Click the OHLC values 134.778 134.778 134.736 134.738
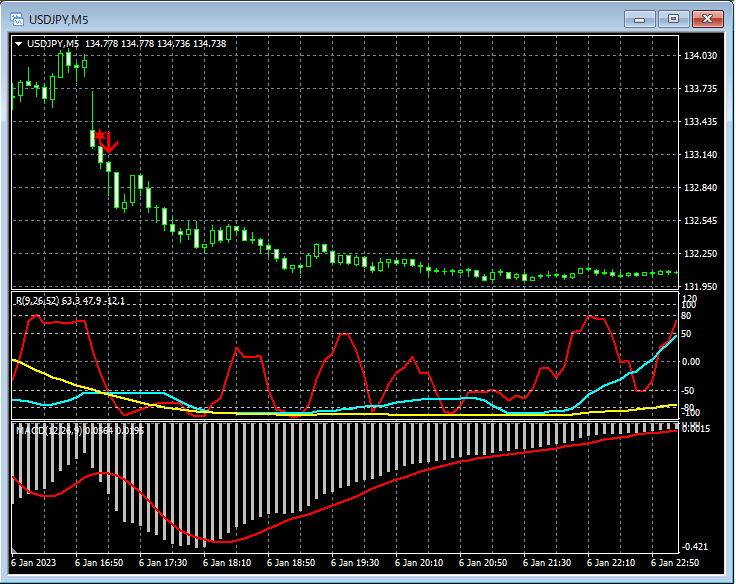736x584 pixels. [x=155, y=44]
